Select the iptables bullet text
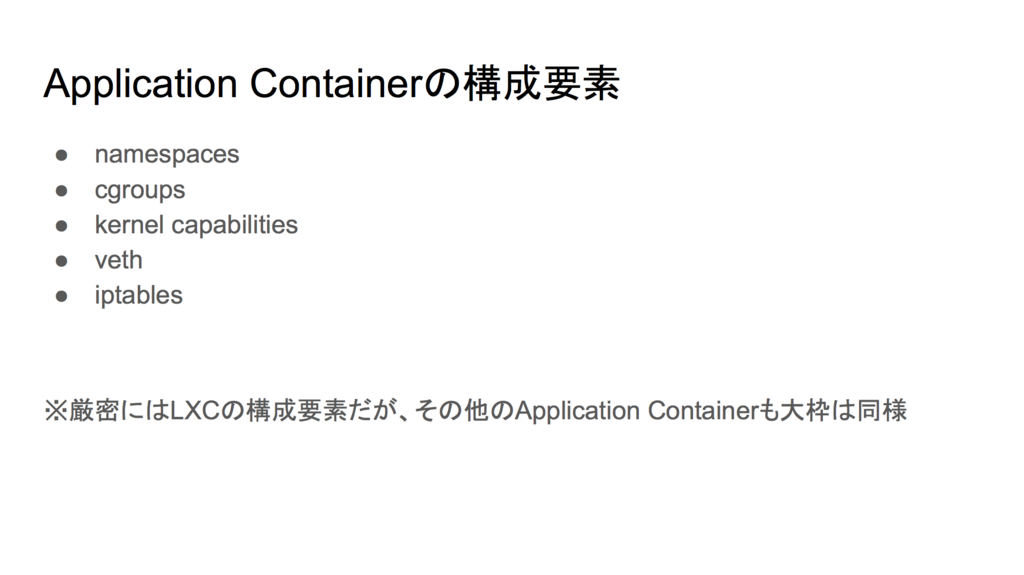 pos(138,295)
